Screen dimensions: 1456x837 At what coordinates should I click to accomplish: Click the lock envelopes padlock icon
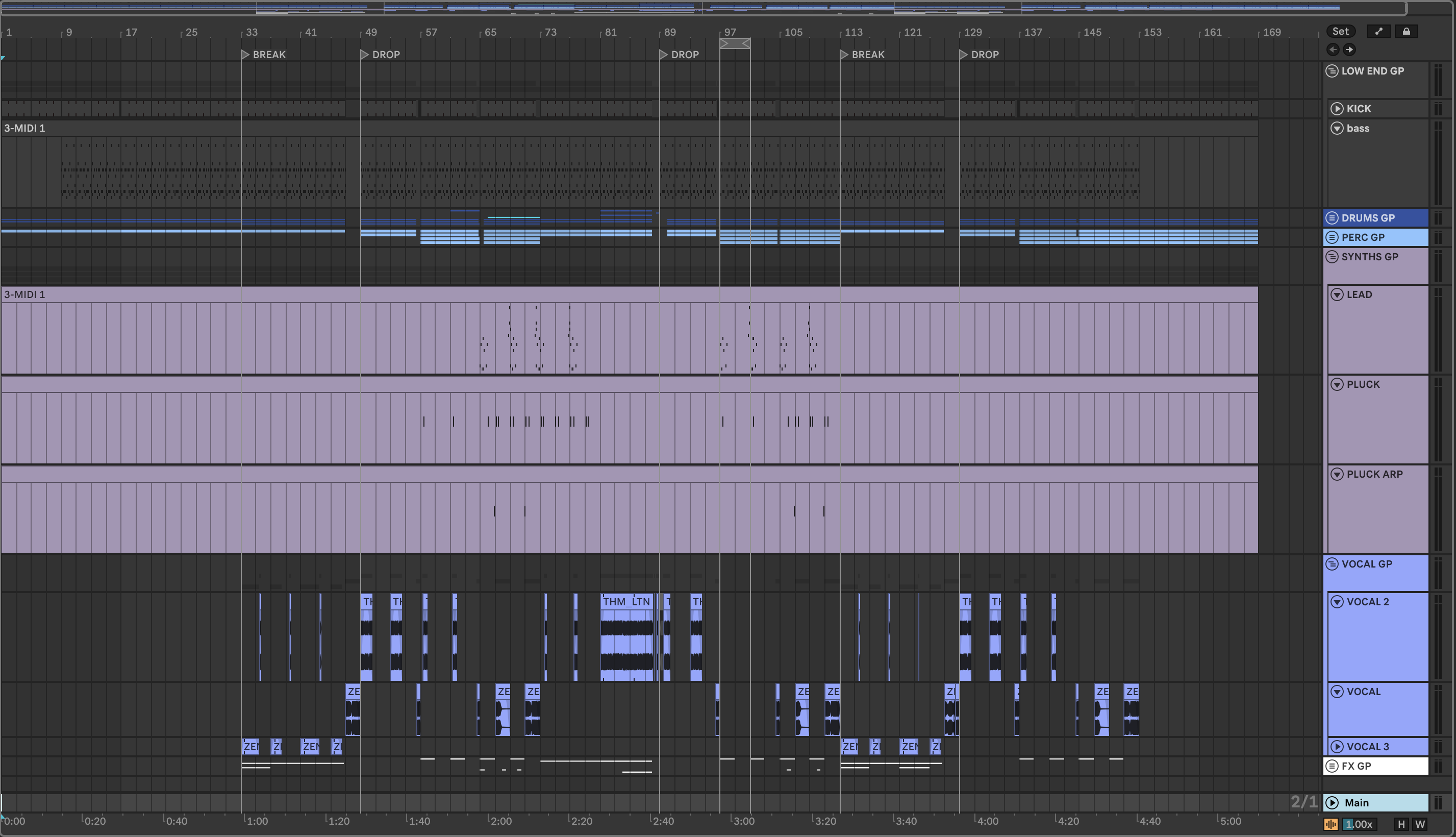click(1406, 32)
